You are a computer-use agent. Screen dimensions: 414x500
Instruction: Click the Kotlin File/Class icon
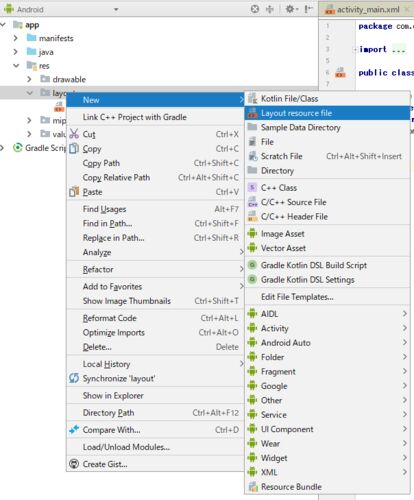[x=253, y=98]
